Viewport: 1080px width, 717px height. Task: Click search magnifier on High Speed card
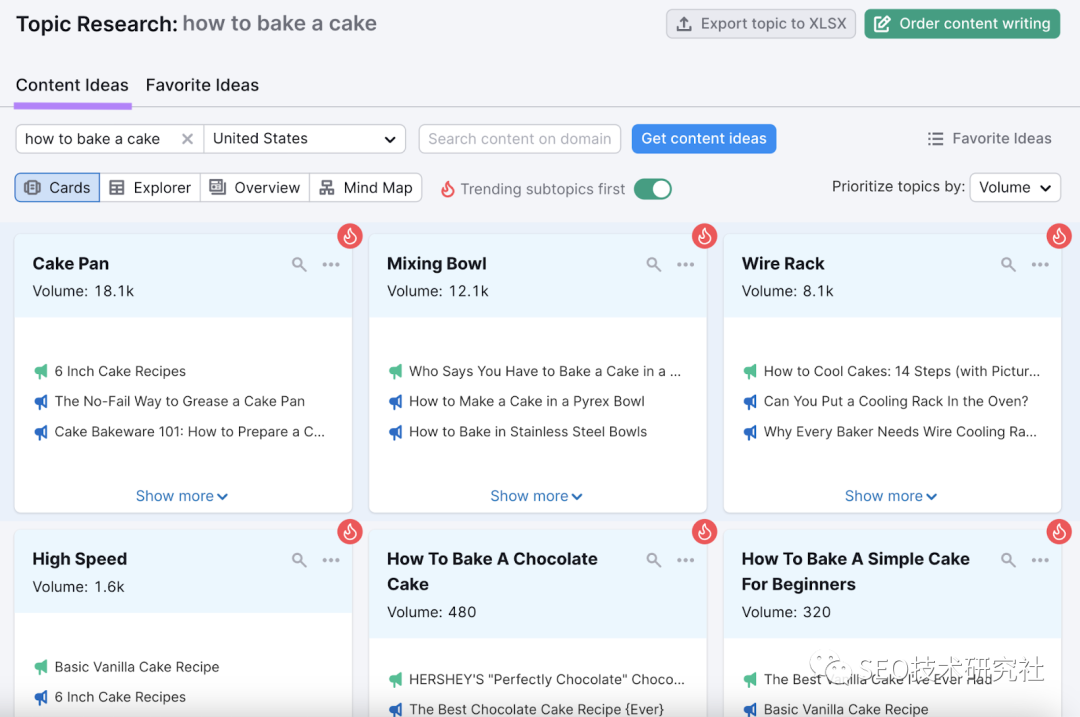point(299,561)
